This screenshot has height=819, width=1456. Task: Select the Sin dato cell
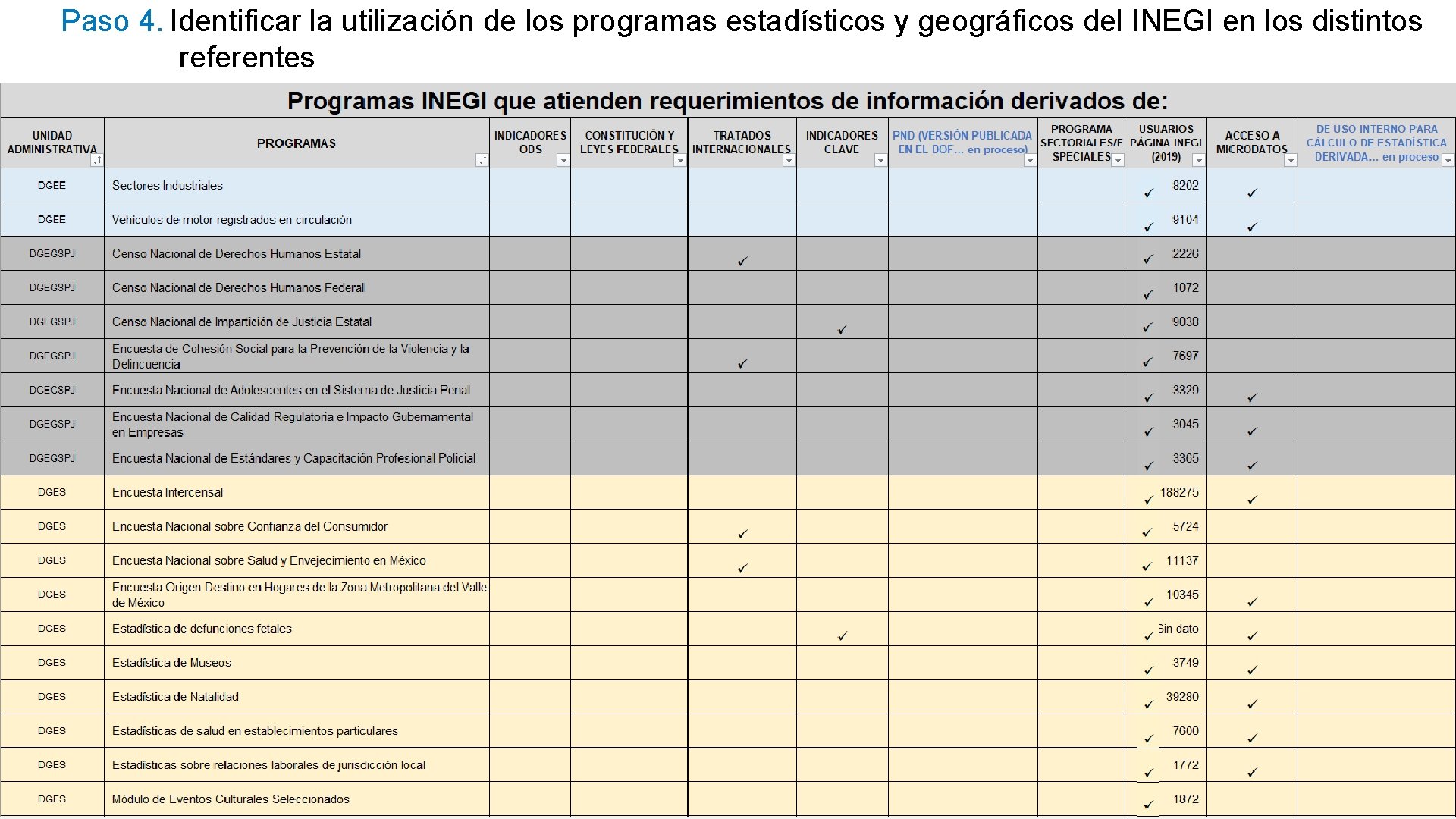1178,629
